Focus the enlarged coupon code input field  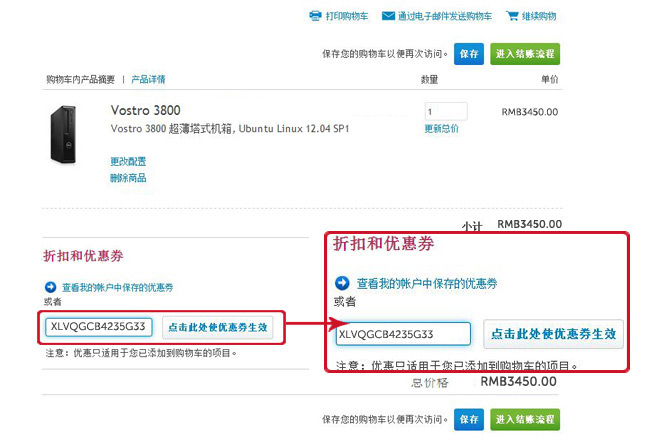coord(403,334)
